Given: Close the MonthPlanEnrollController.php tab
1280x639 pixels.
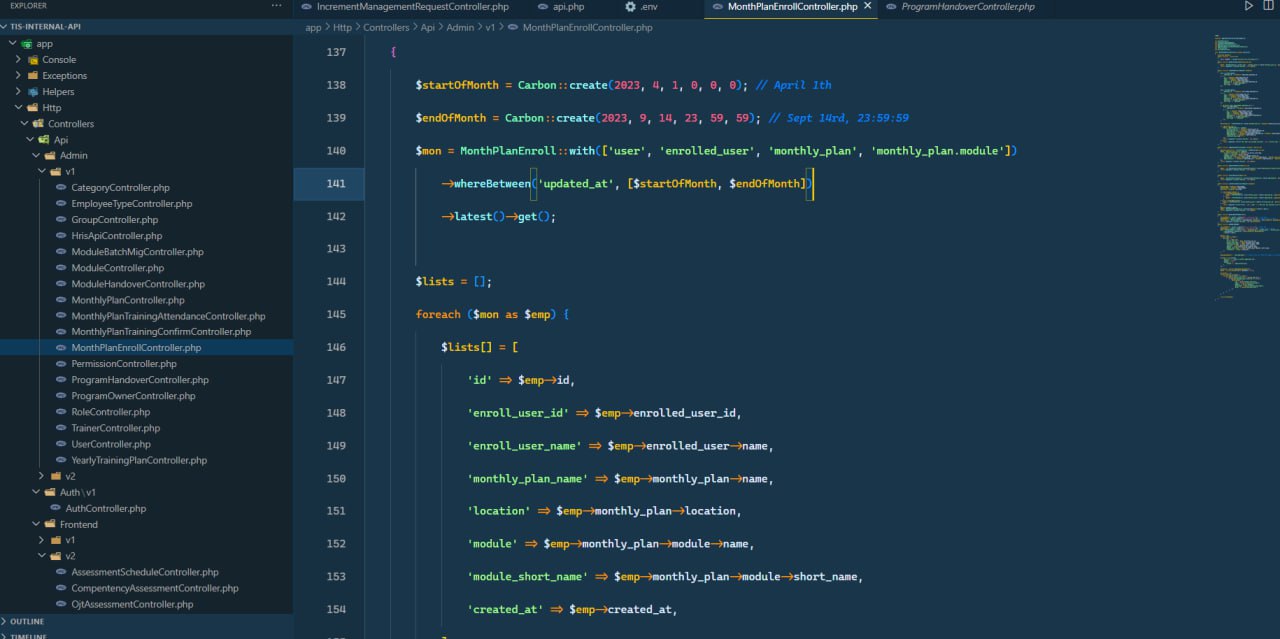Looking at the screenshot, I should [x=867, y=6].
